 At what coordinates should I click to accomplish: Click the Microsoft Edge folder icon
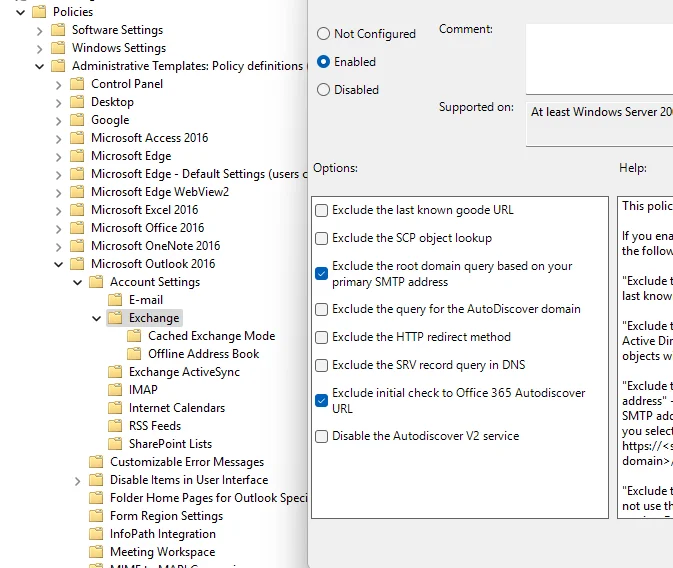[x=77, y=156]
